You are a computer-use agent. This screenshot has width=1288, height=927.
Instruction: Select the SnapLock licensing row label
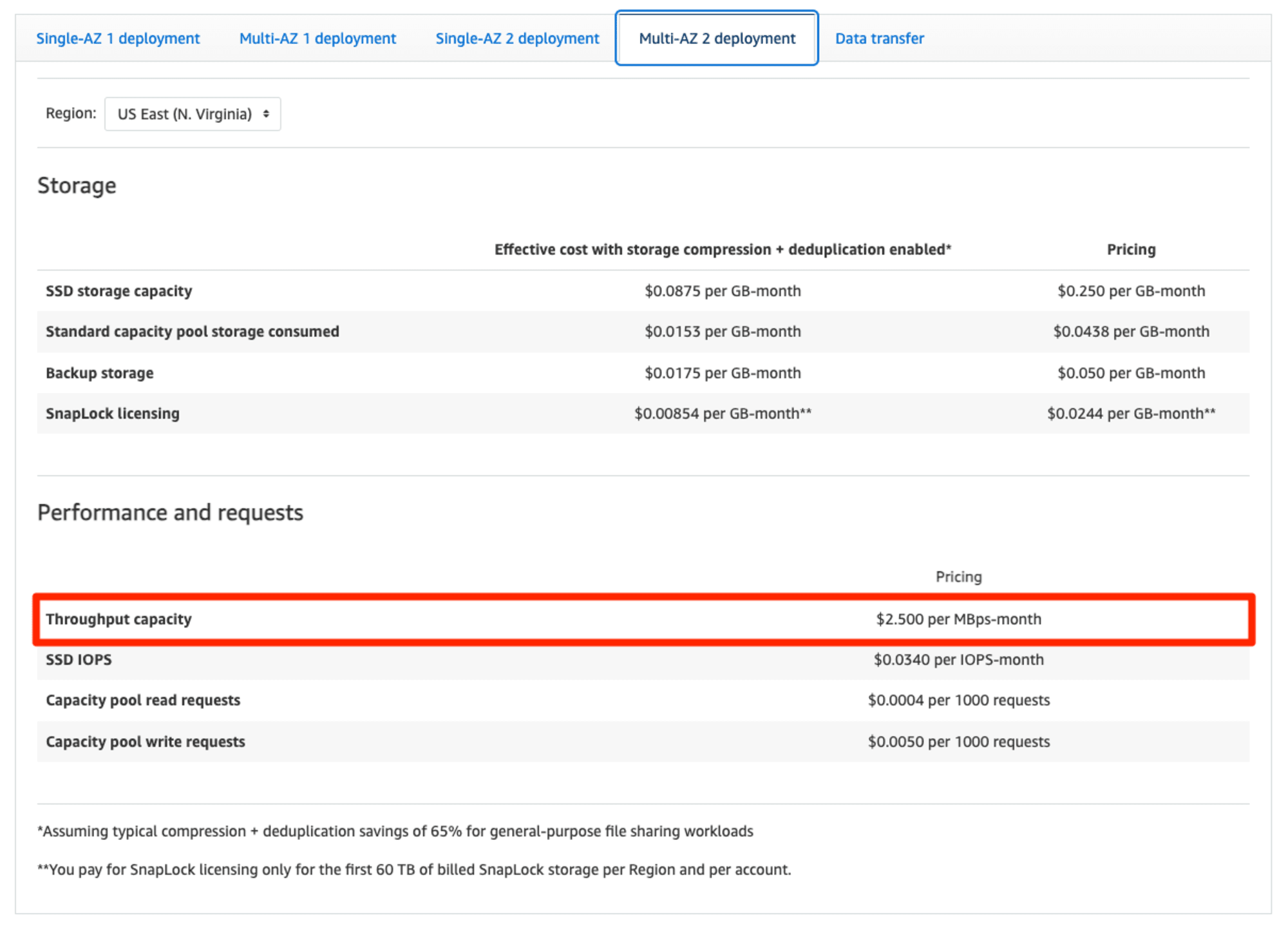(x=112, y=414)
